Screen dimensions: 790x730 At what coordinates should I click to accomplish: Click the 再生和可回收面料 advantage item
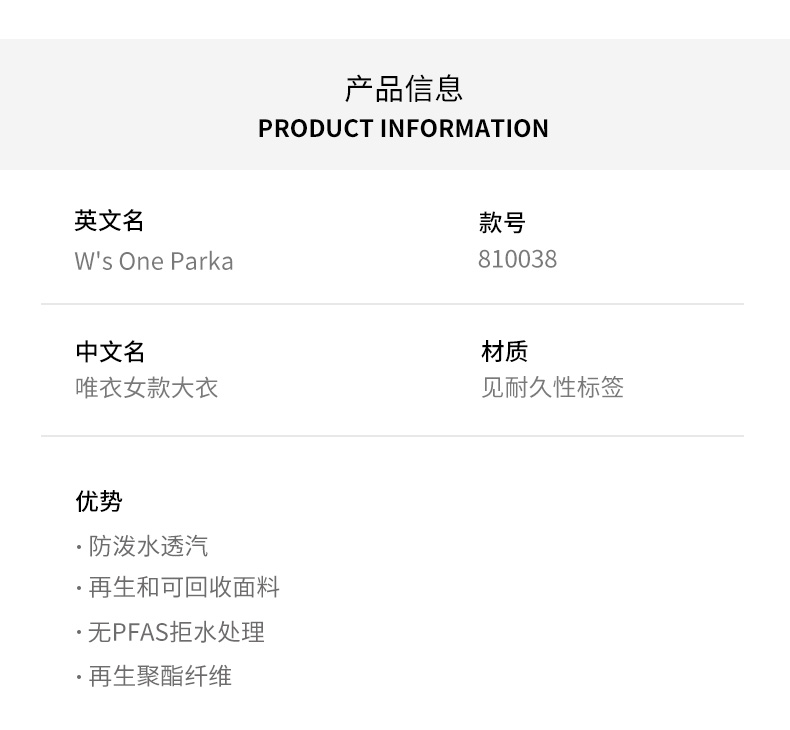click(x=184, y=588)
